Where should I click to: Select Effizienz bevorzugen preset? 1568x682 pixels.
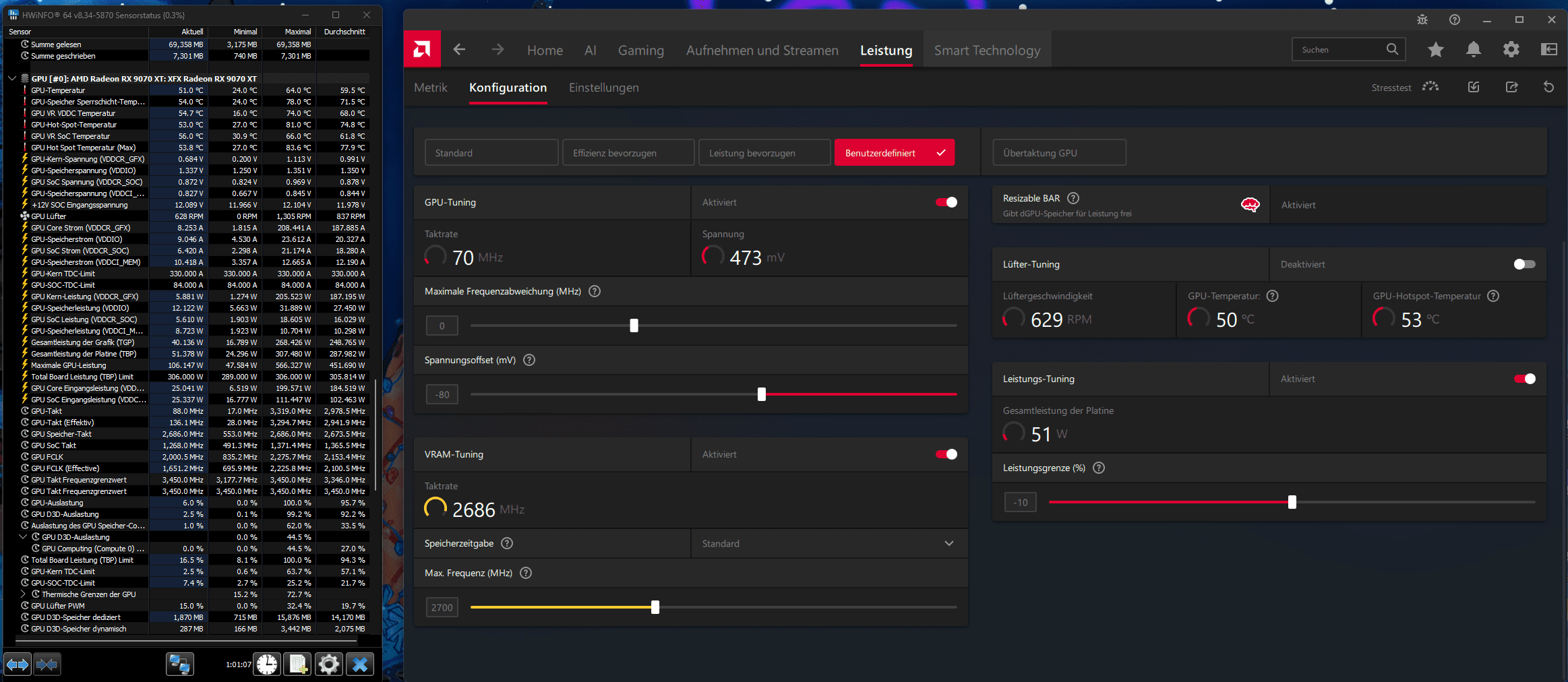pyautogui.click(x=628, y=153)
